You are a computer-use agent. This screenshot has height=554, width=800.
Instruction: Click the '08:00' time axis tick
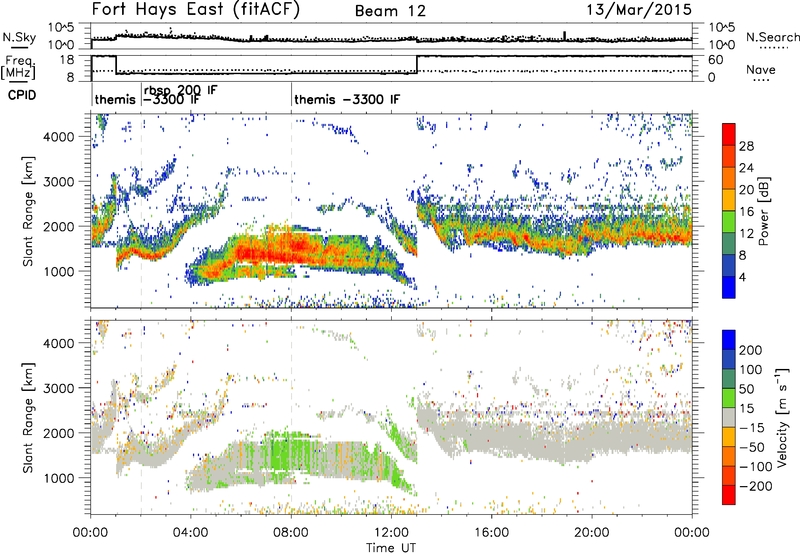(291, 533)
